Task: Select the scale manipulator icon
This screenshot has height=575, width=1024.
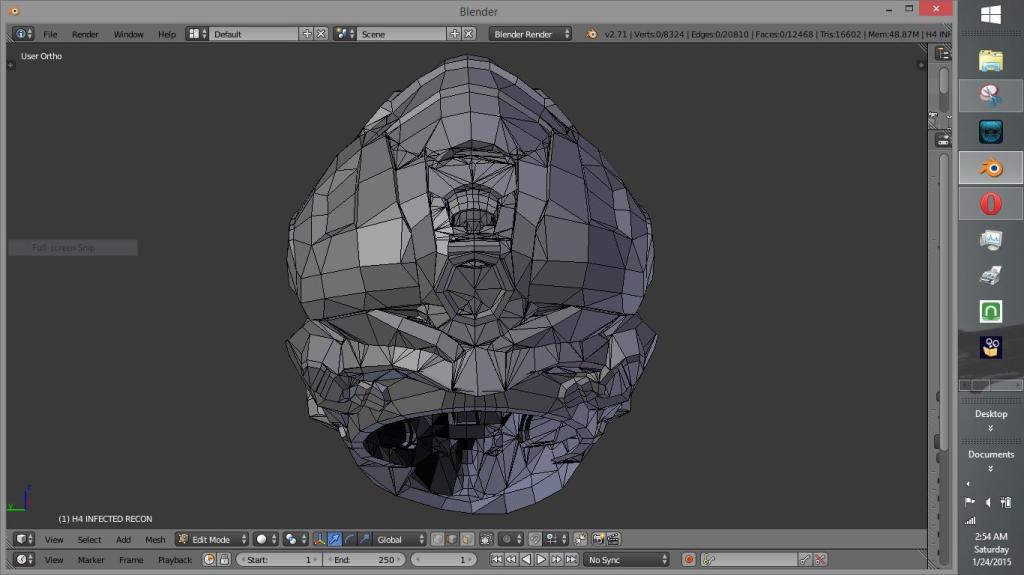Action: [364, 539]
